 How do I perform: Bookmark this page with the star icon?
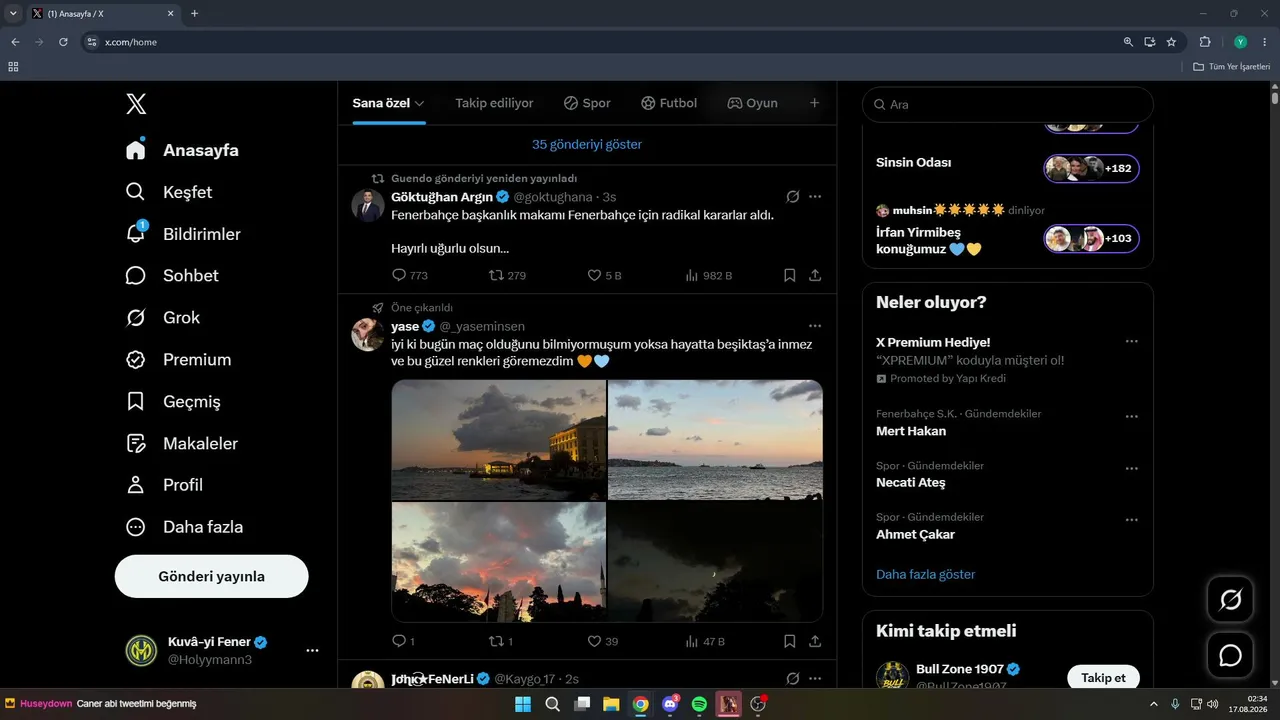[1171, 42]
